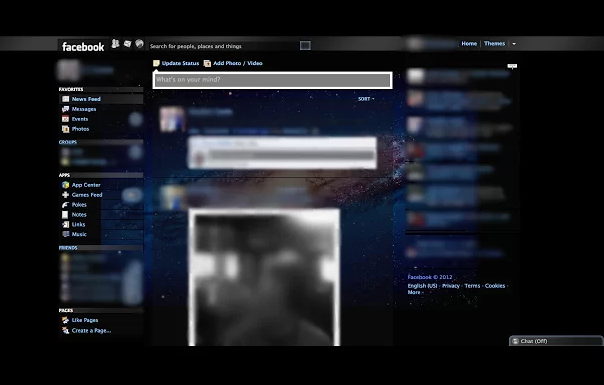Expand the More footer menu
604x385 pixels.
click(415, 293)
